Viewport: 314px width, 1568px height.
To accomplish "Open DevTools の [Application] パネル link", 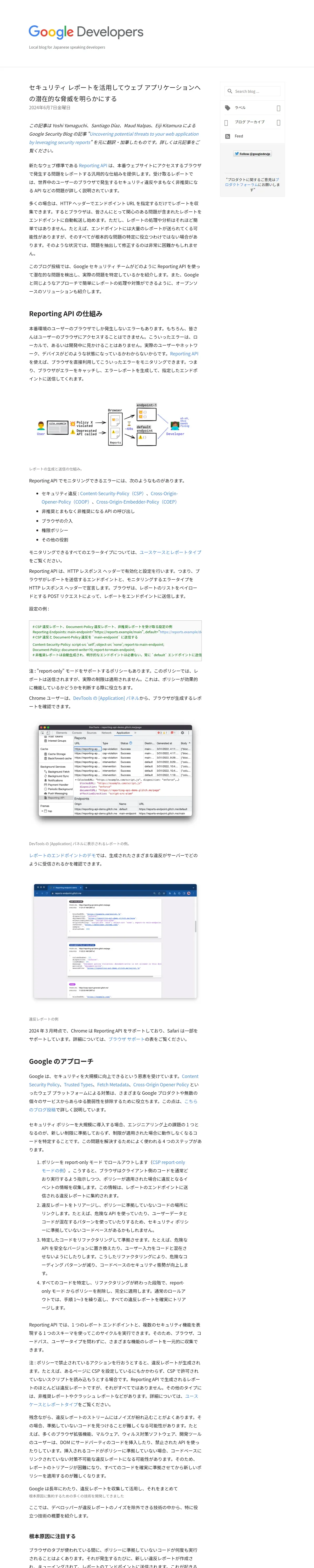I will coord(106,698).
